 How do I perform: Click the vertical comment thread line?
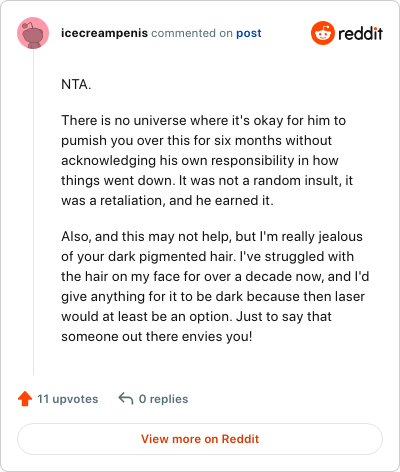point(33,212)
